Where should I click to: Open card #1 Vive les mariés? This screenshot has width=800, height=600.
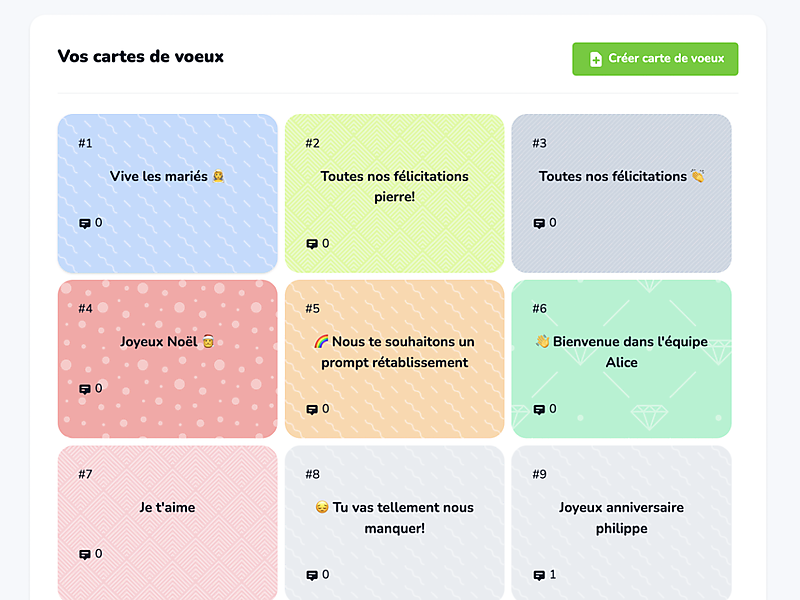167,193
